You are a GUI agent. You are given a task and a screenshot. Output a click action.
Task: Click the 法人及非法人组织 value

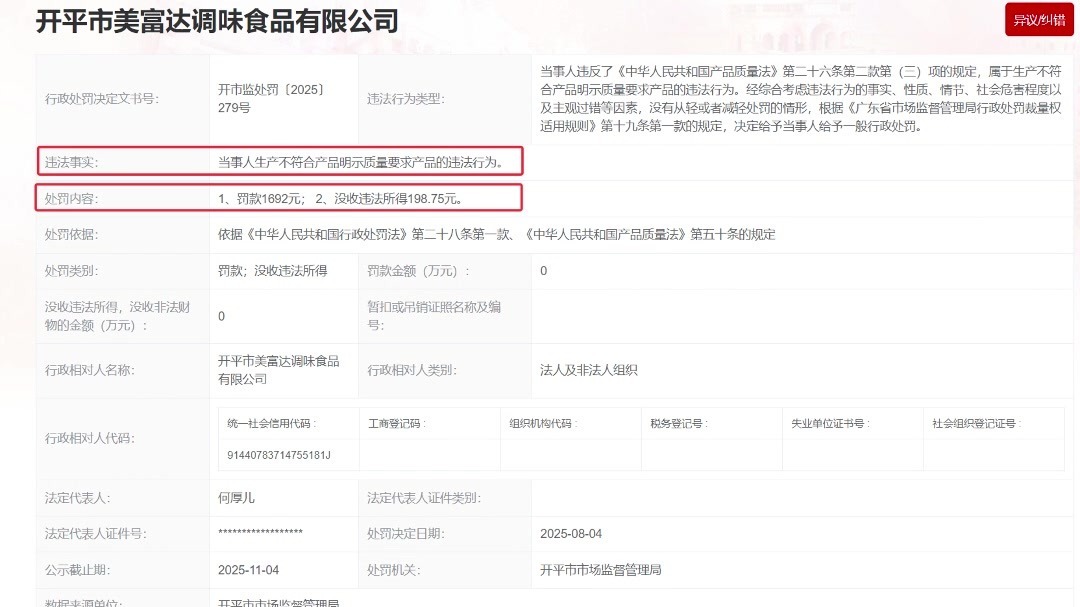[588, 370]
